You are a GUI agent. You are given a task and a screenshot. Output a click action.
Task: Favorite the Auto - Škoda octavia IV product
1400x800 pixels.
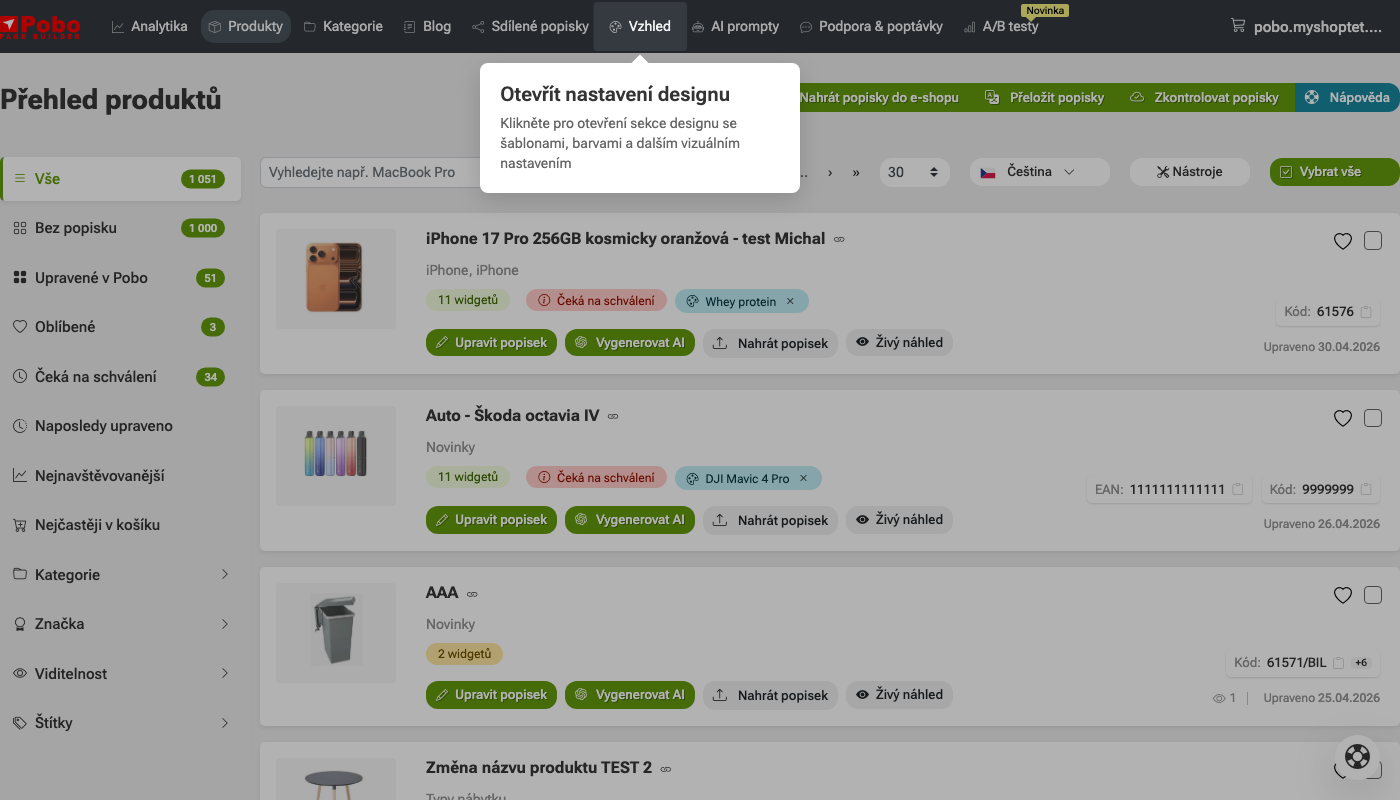coord(1343,418)
